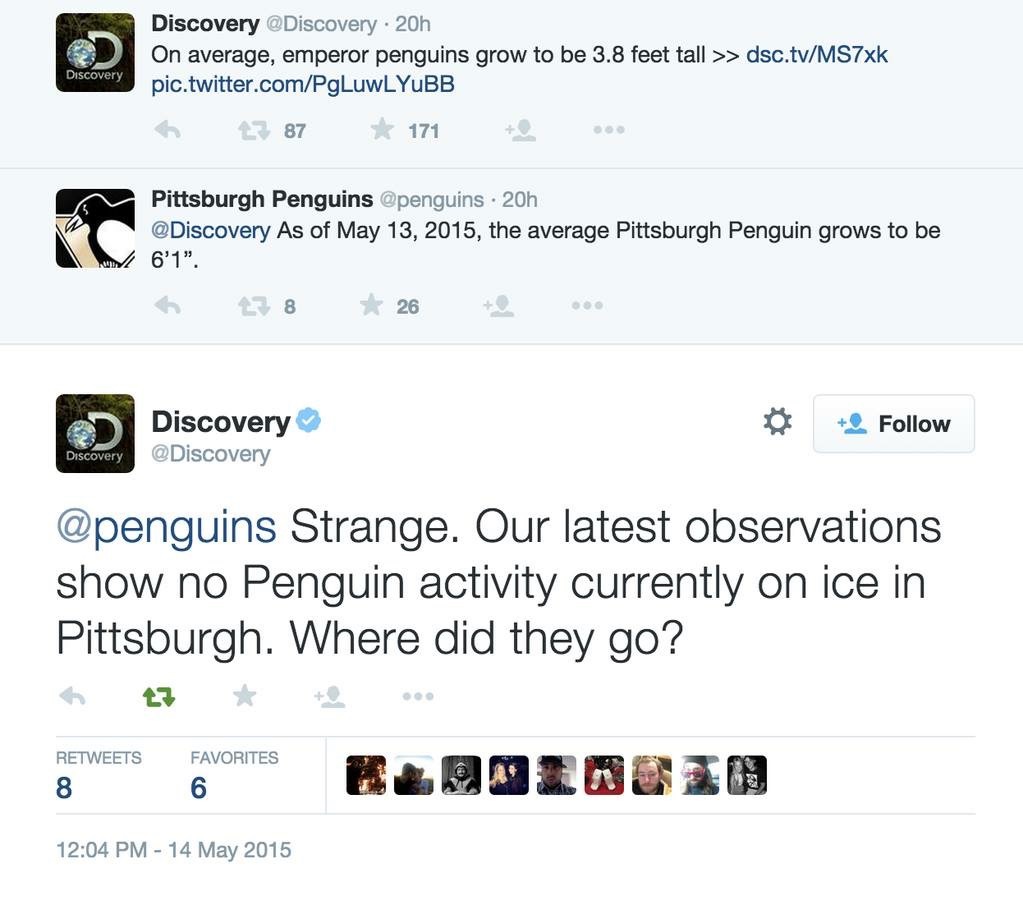Click the @penguins mention in main tweet

point(166,527)
